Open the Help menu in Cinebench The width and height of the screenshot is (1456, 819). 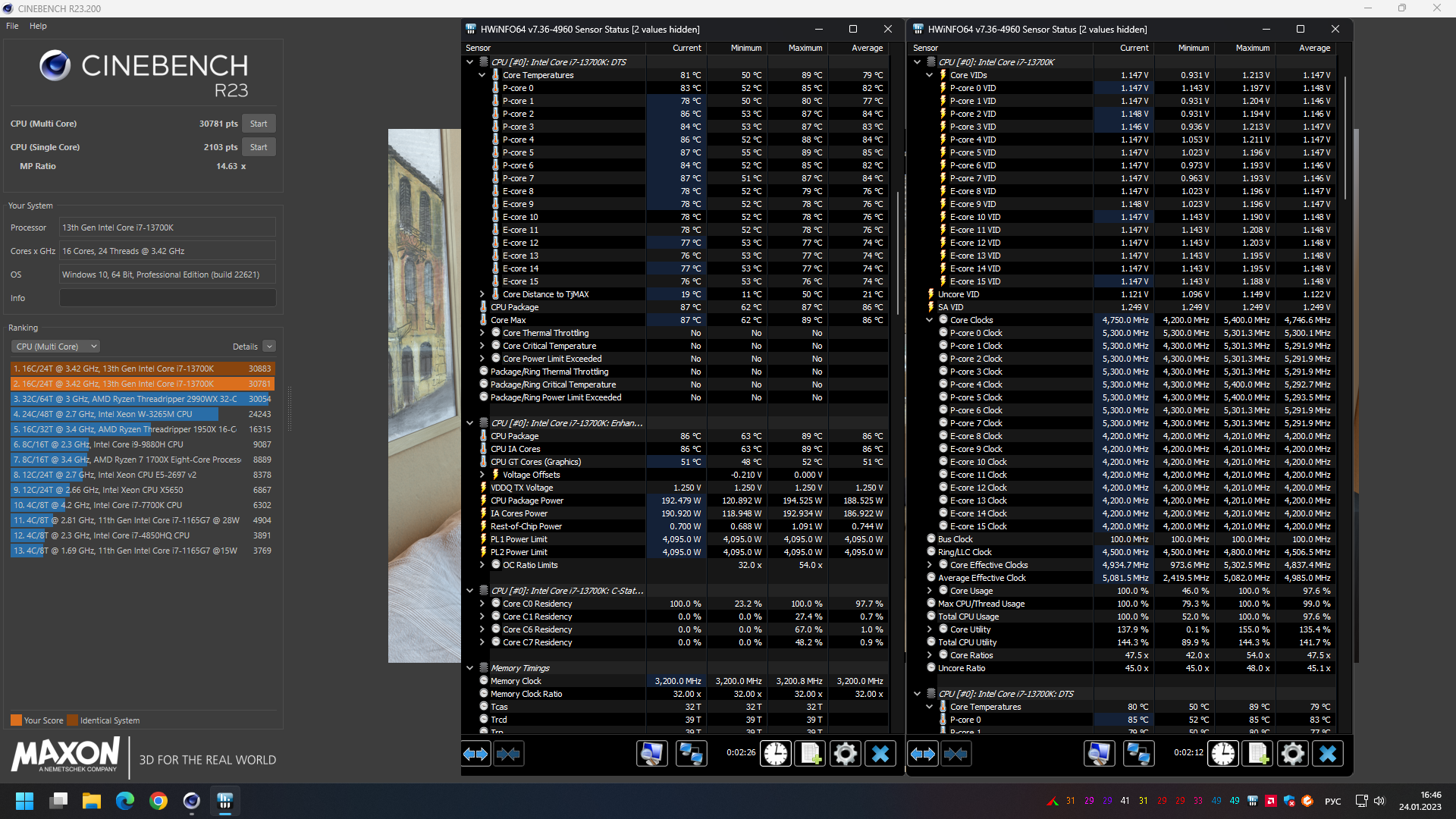[x=38, y=26]
